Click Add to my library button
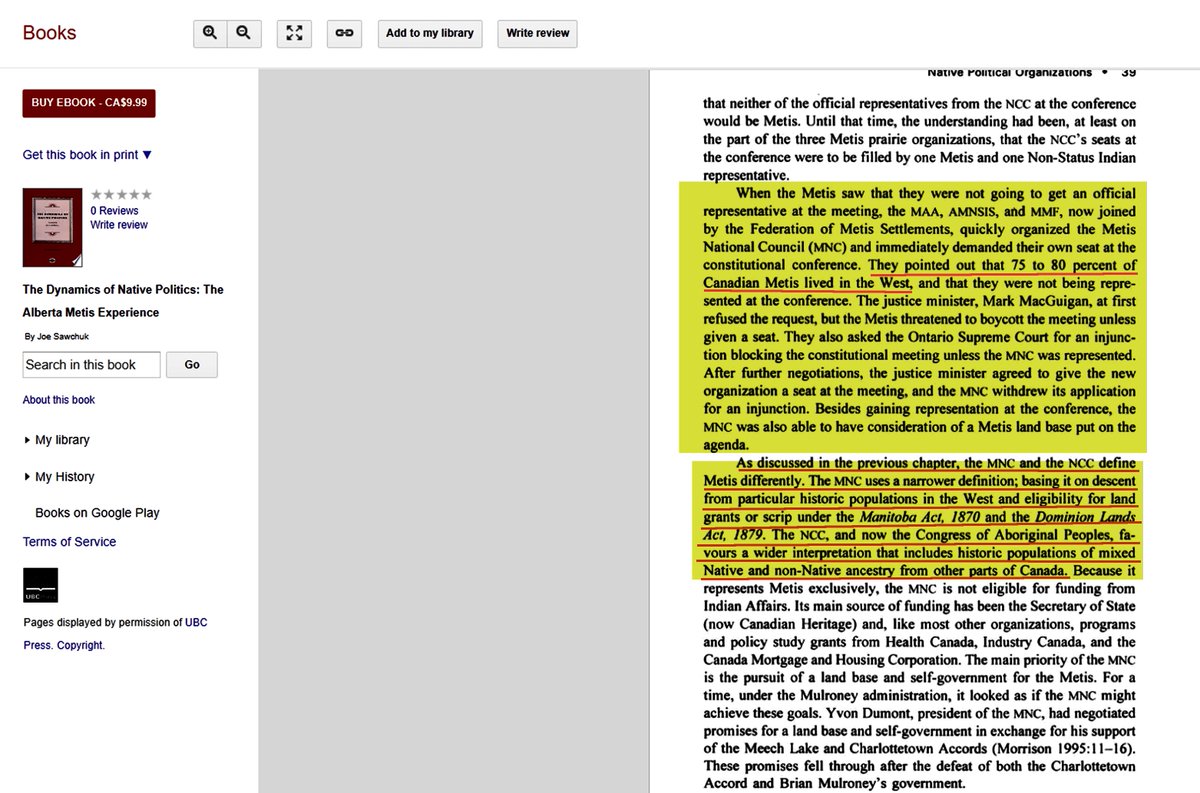1200x793 pixels. click(x=430, y=33)
